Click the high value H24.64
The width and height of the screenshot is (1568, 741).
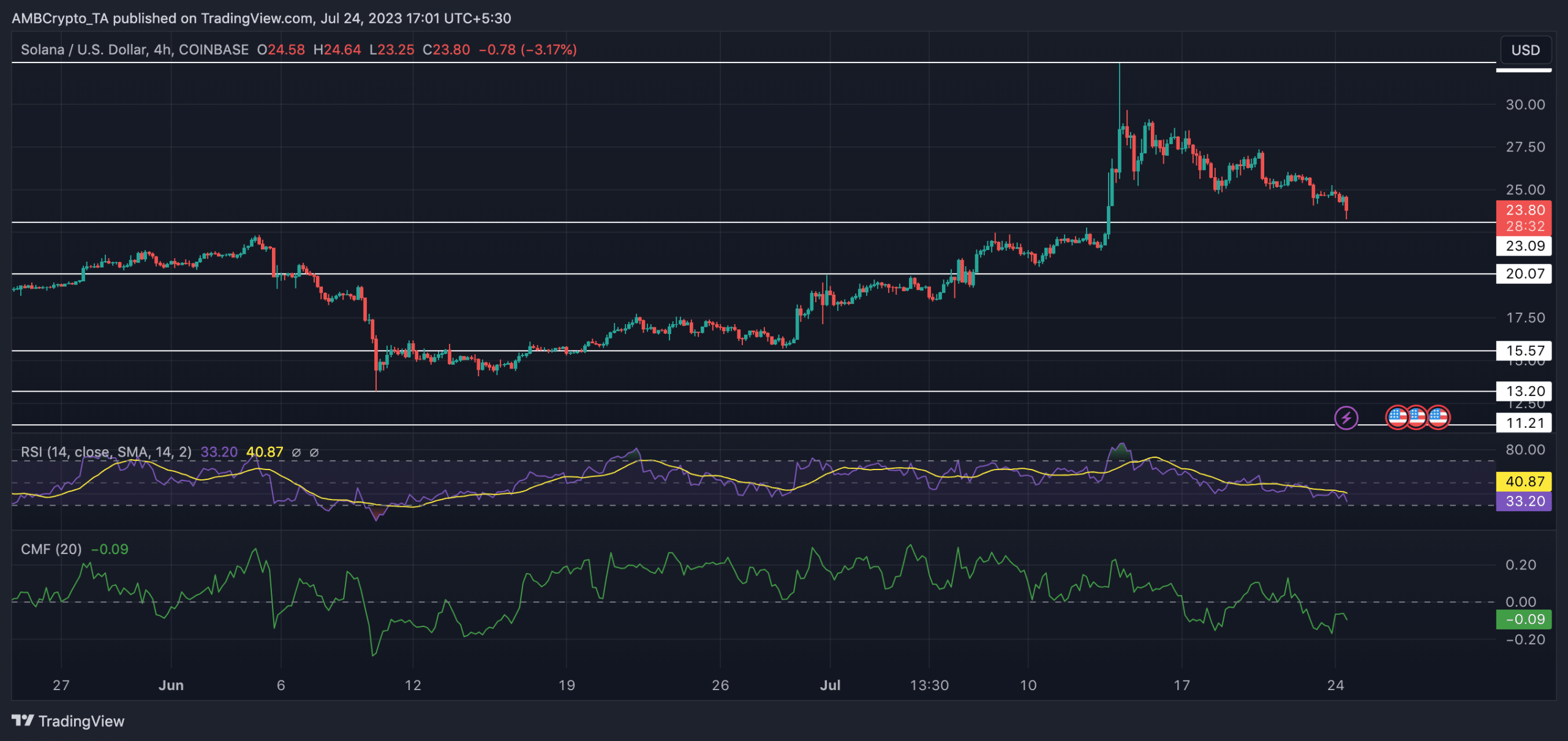click(x=337, y=50)
